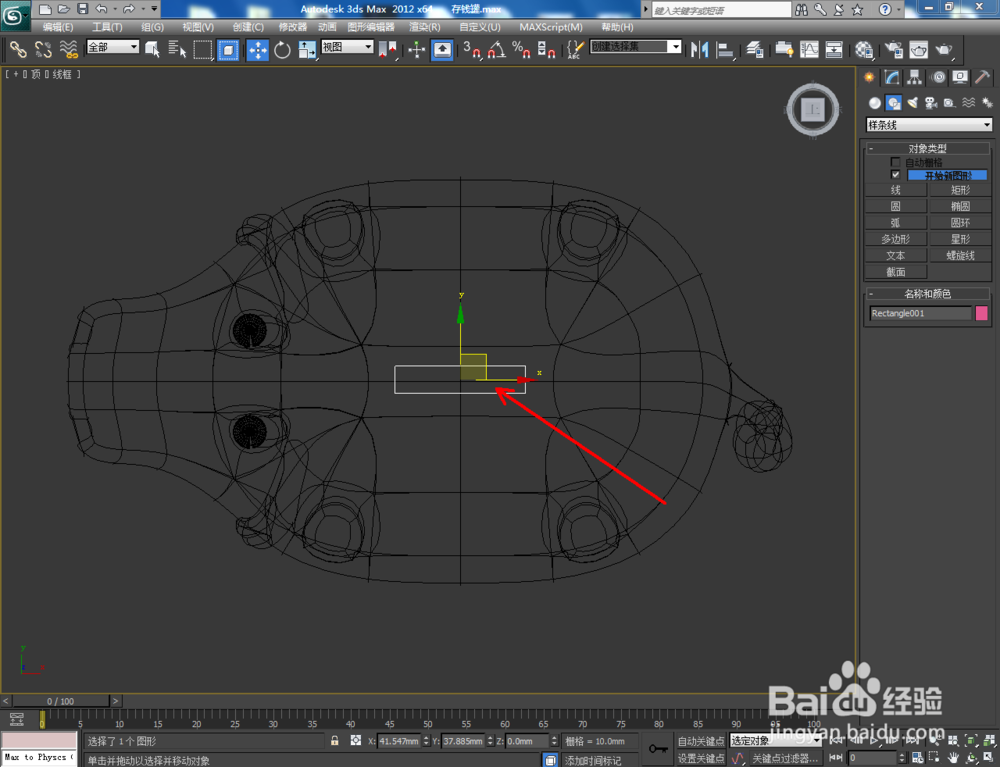Open Rendered Frame Window icon
The image size is (1000, 767).
(x=919, y=49)
